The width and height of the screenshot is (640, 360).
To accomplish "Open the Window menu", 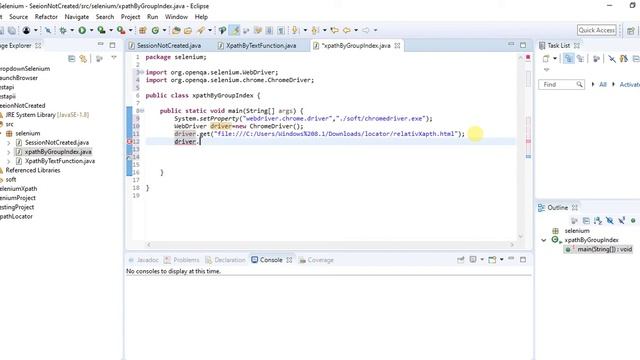I will pyautogui.click(x=176, y=17).
